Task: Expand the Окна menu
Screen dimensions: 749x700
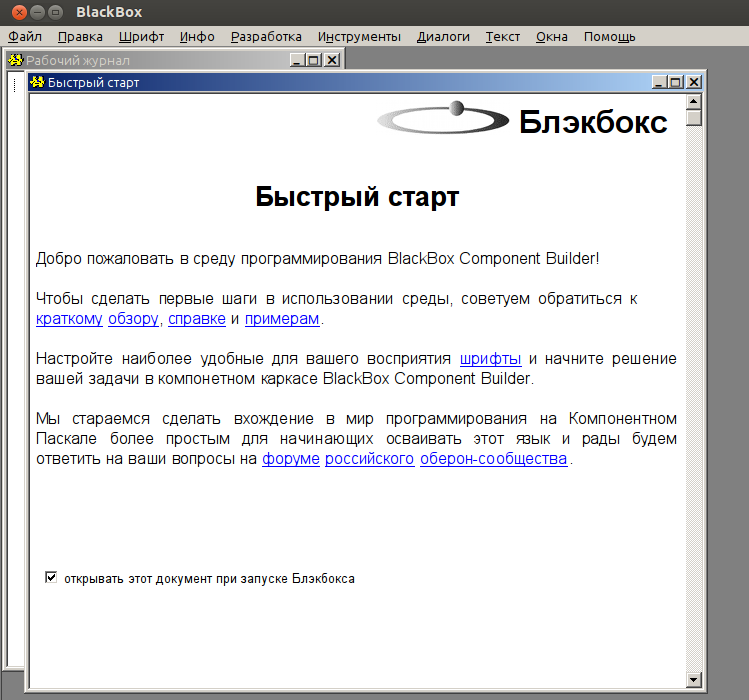Action: pos(551,37)
